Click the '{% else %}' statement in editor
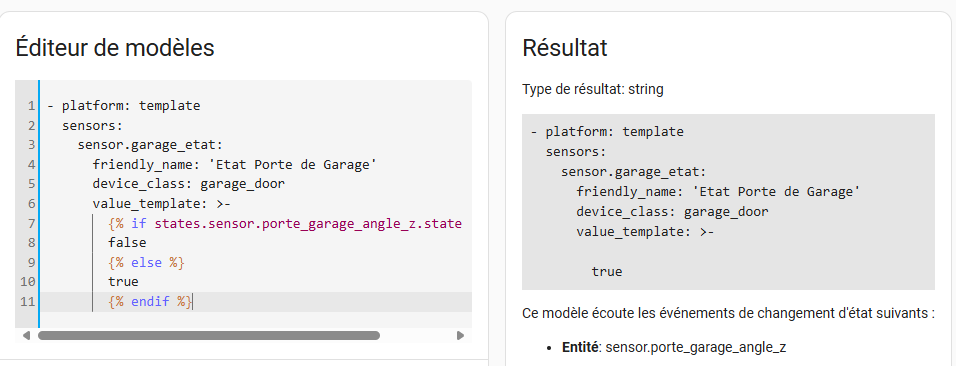This screenshot has width=956, height=366. [146, 262]
